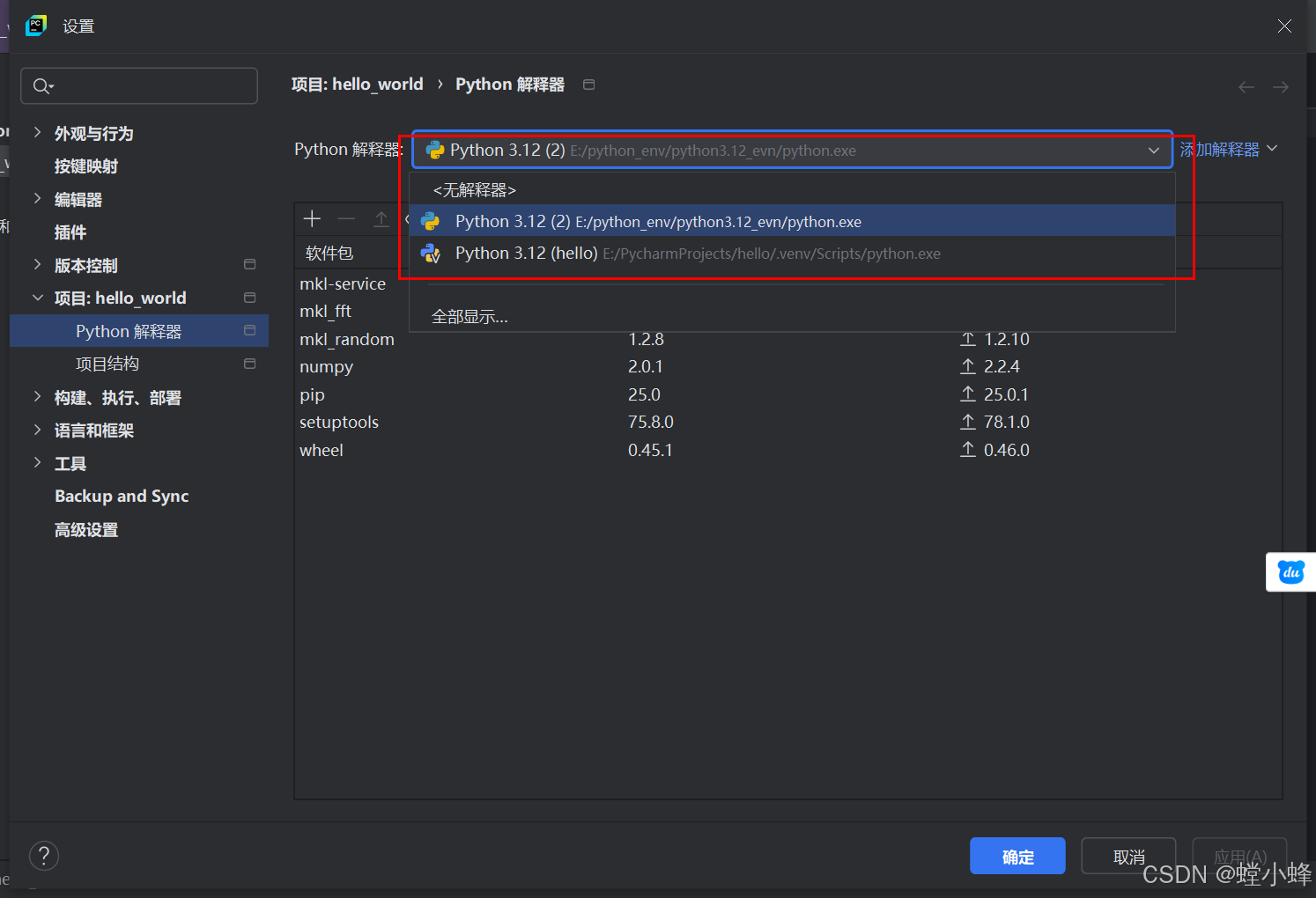
Task: Click upgrade arrow icon for mkl_random 1.2.10
Action: (968, 339)
